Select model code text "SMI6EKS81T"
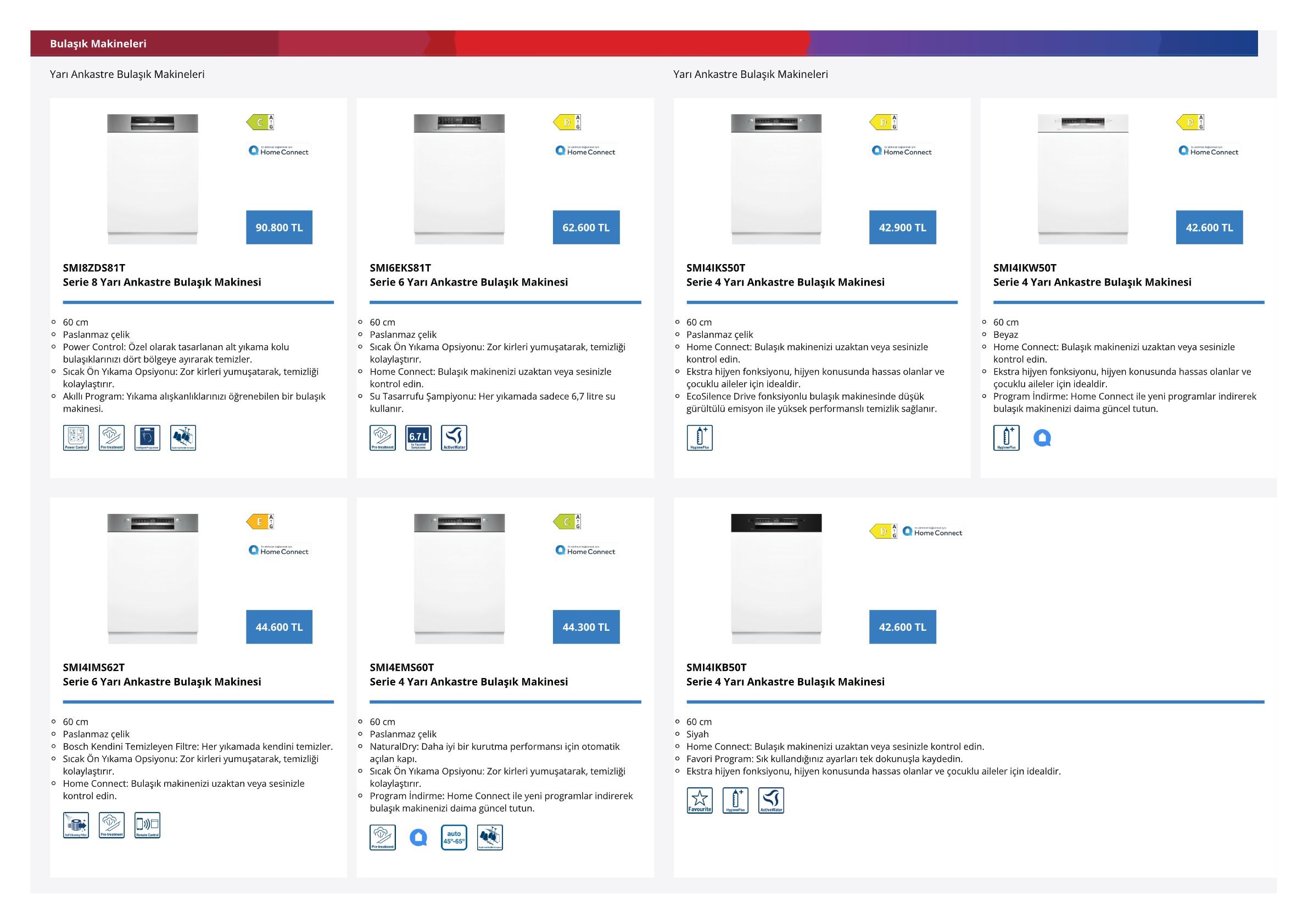The height and width of the screenshot is (924, 1308). [400, 268]
